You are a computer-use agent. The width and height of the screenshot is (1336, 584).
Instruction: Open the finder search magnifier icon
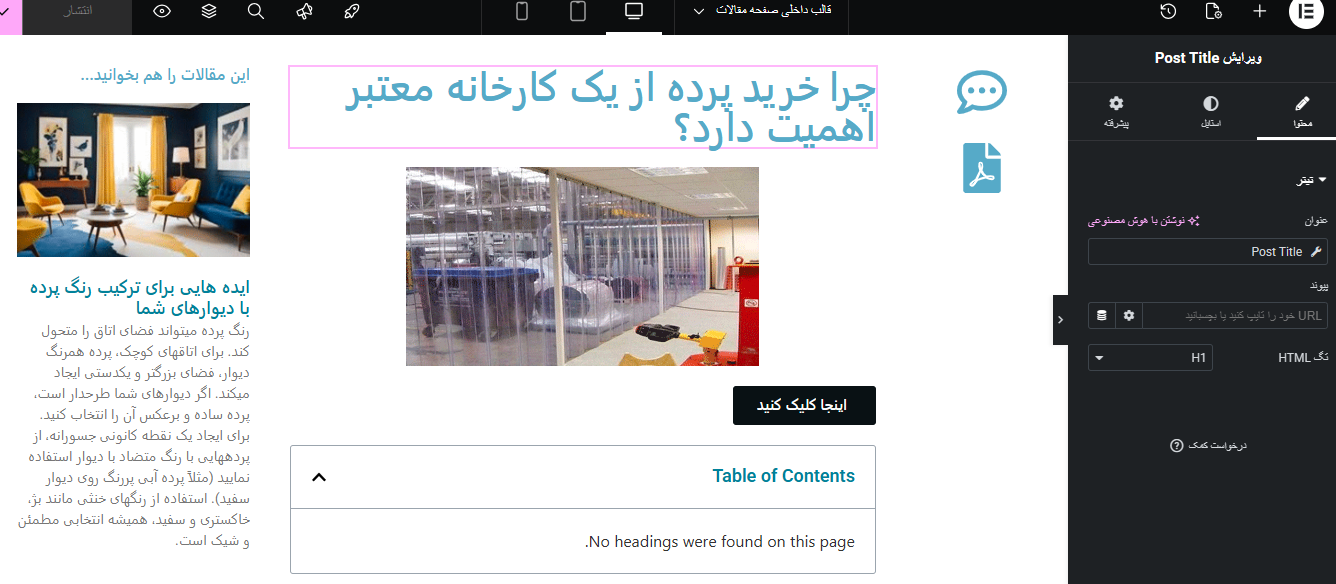[x=256, y=12]
